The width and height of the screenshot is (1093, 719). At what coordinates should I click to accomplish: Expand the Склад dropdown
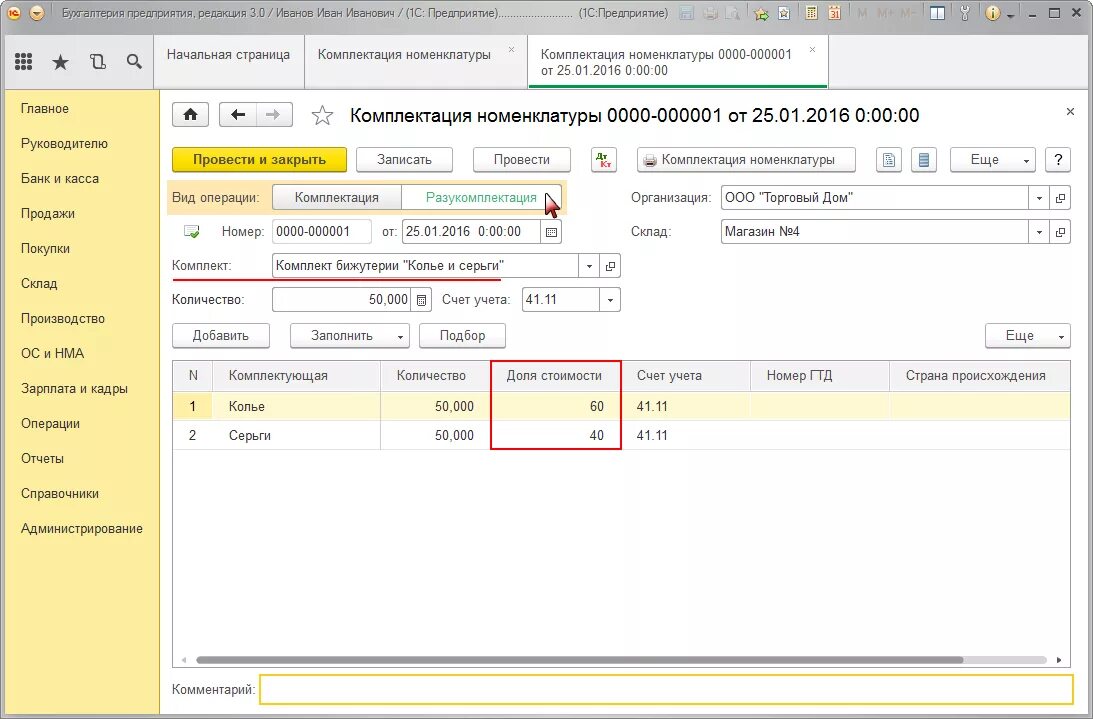[1039, 232]
